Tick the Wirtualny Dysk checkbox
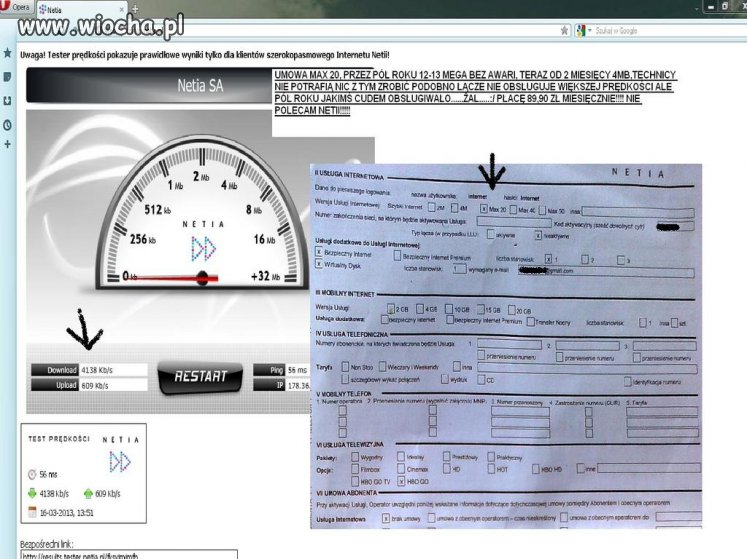The width and height of the screenshot is (747, 559). click(319, 264)
